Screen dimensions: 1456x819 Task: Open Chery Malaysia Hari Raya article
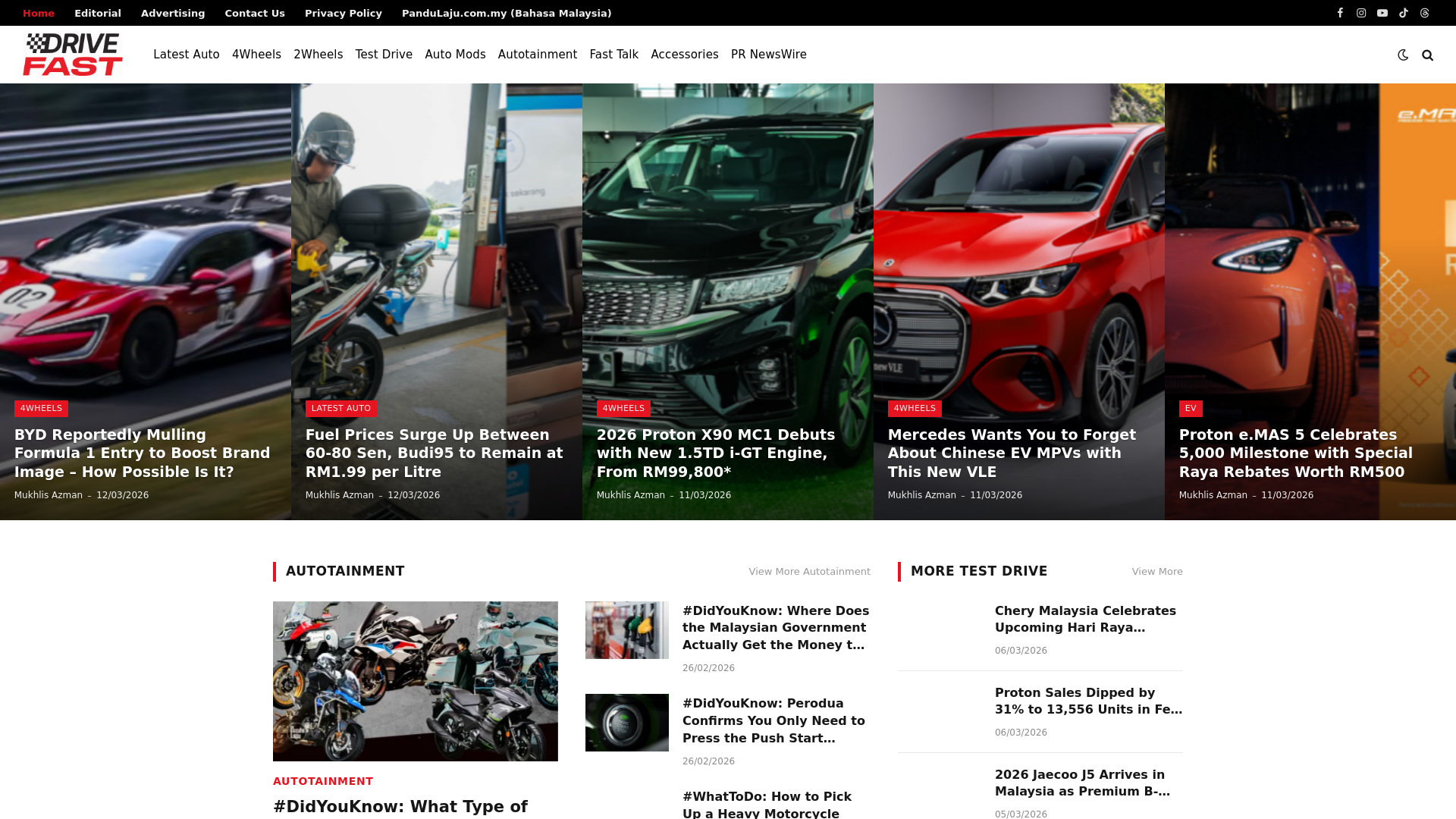pos(1085,620)
